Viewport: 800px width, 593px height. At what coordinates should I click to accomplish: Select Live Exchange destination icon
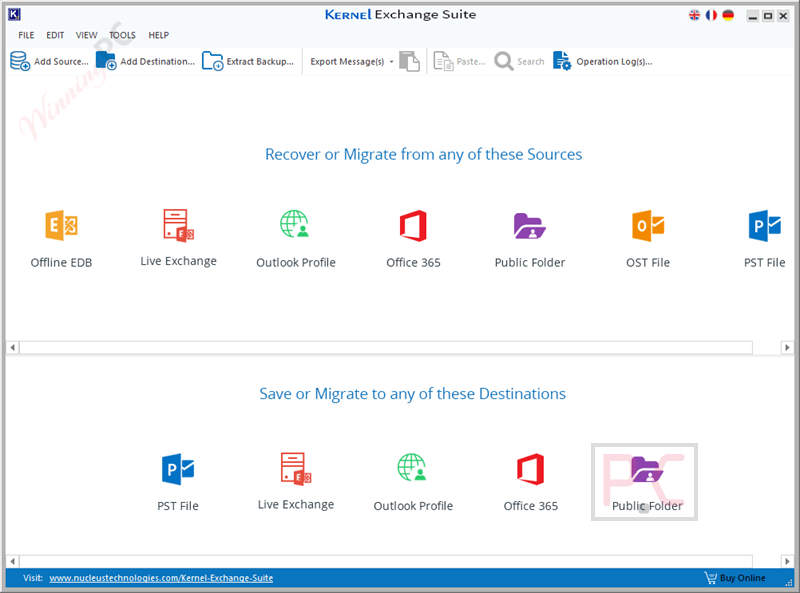pyautogui.click(x=296, y=481)
